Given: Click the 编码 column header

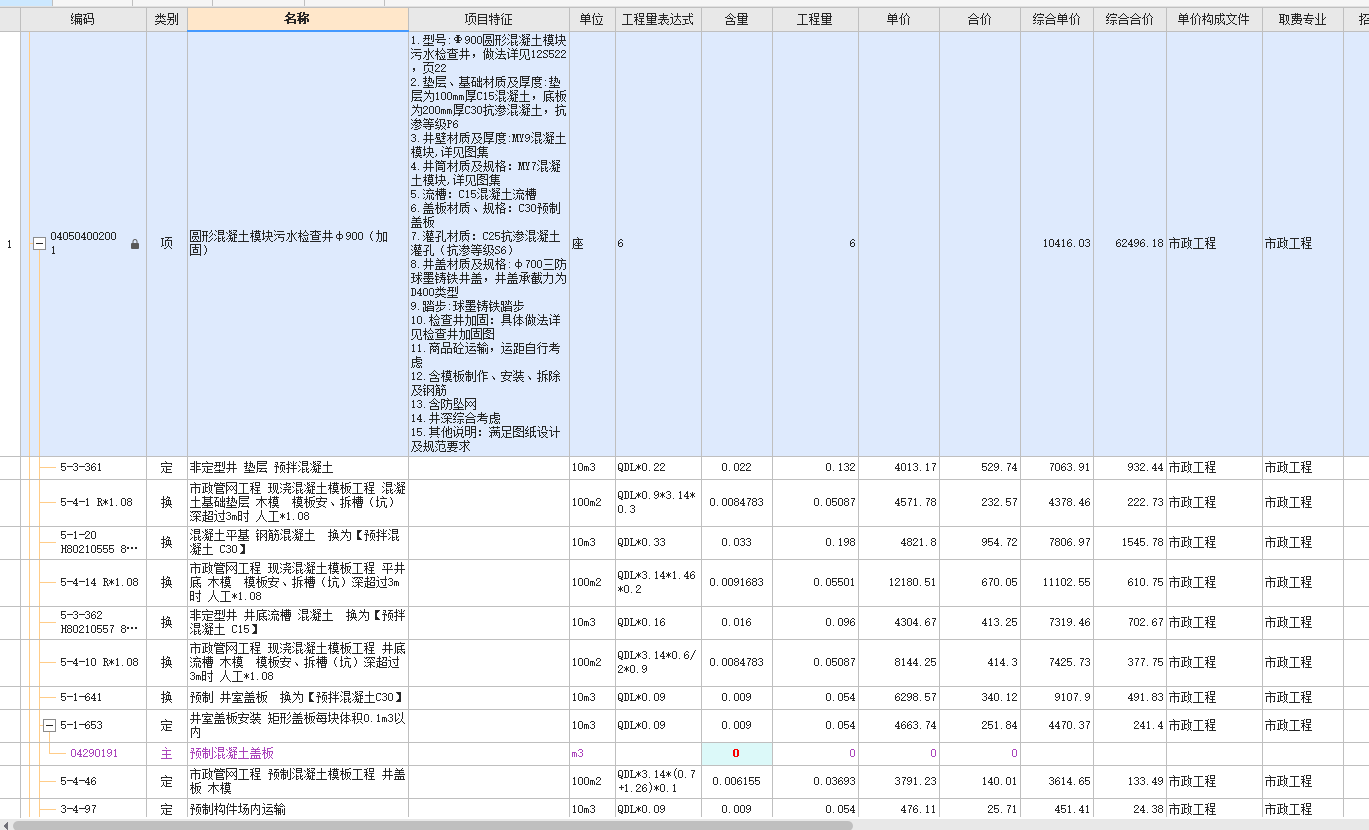Looking at the screenshot, I should click(83, 20).
